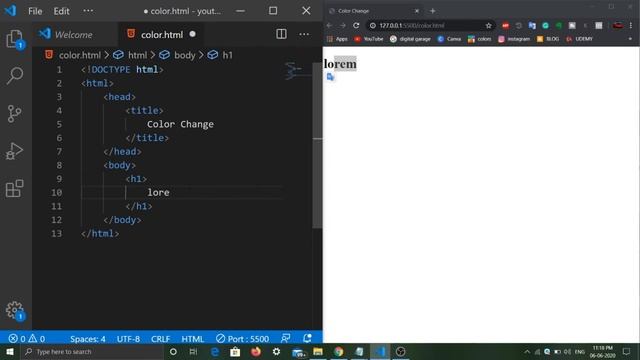Click h1 in the breadcrumb

[x=227, y=55]
